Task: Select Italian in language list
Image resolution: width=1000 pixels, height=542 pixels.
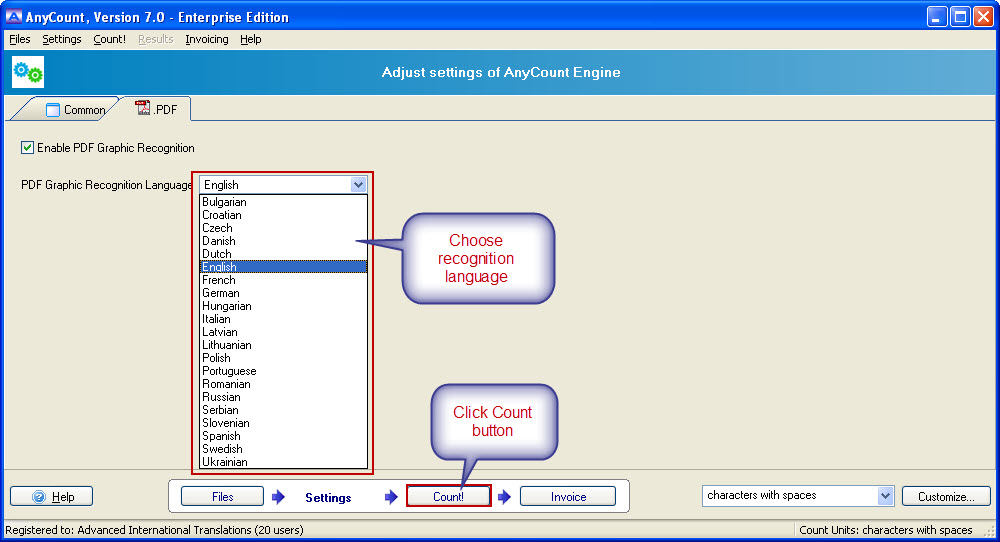Action: coord(284,319)
